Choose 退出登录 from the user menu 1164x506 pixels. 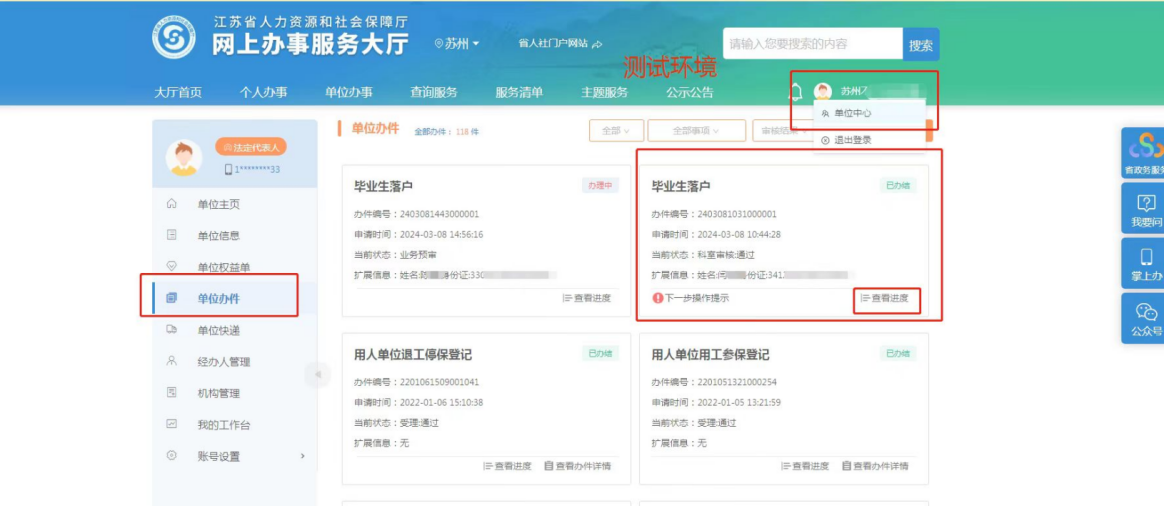(x=852, y=140)
